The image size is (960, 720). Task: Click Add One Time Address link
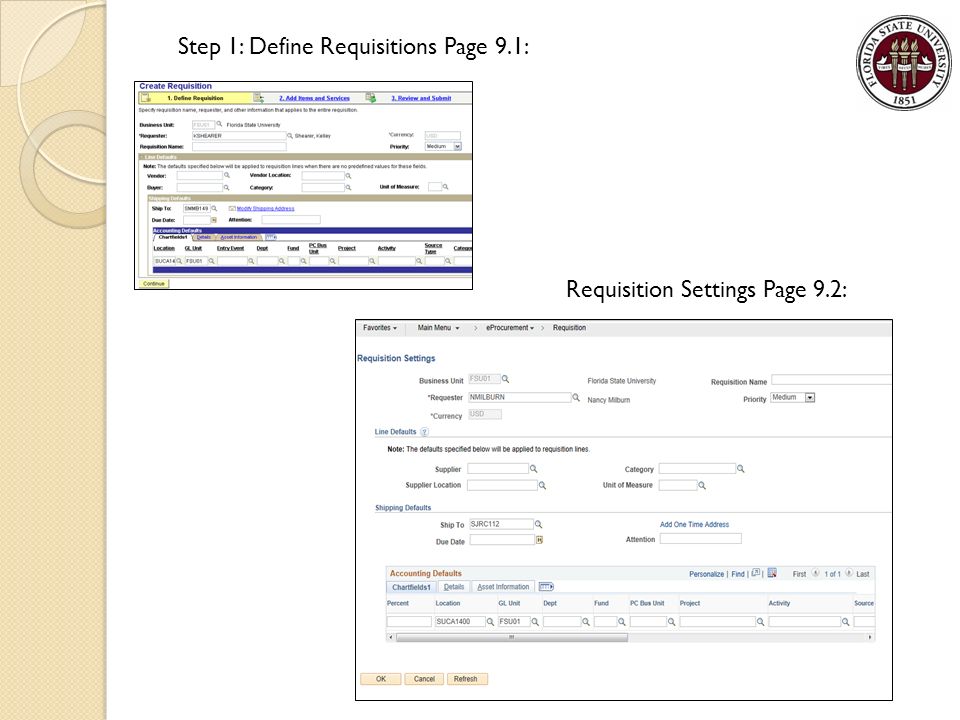(x=694, y=525)
